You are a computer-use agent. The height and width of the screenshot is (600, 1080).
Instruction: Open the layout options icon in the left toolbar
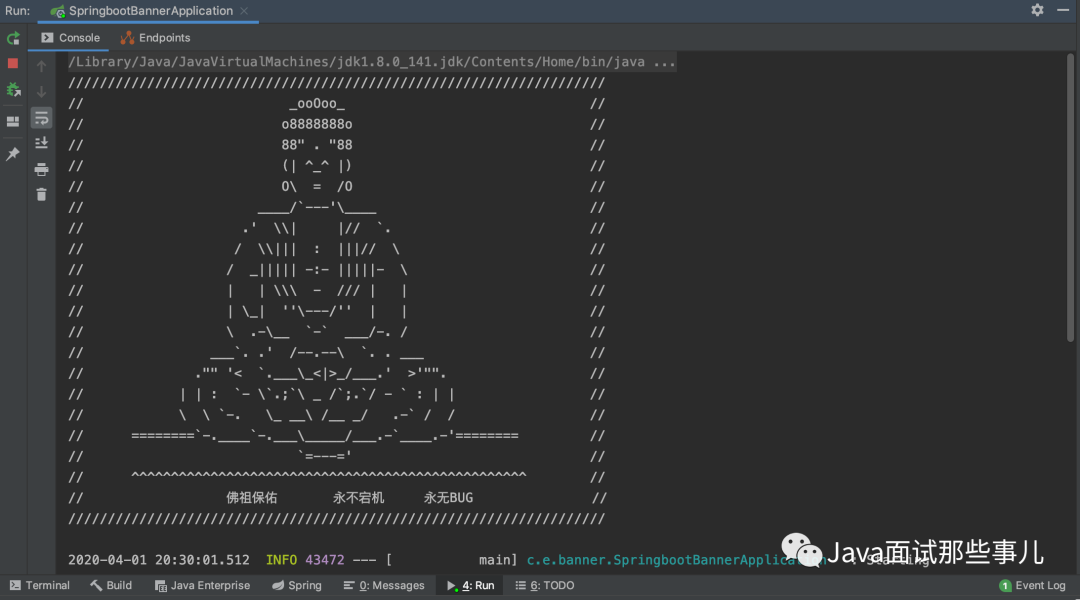click(x=13, y=121)
